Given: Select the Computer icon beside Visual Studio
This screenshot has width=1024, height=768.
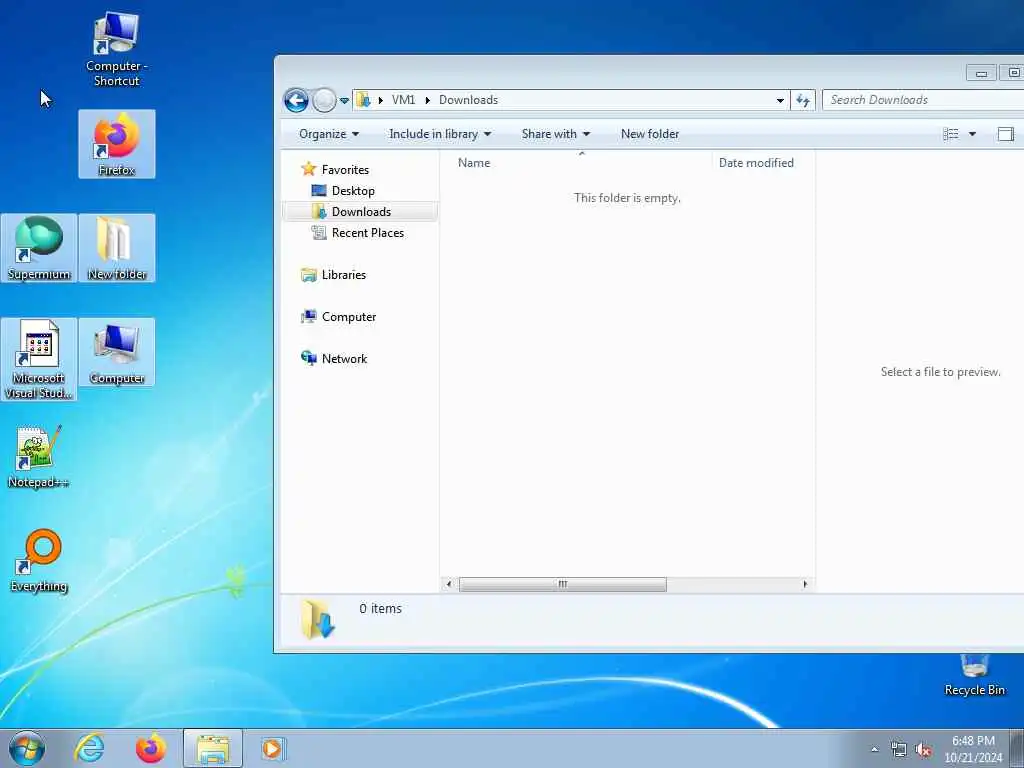Looking at the screenshot, I should pyautogui.click(x=117, y=353).
